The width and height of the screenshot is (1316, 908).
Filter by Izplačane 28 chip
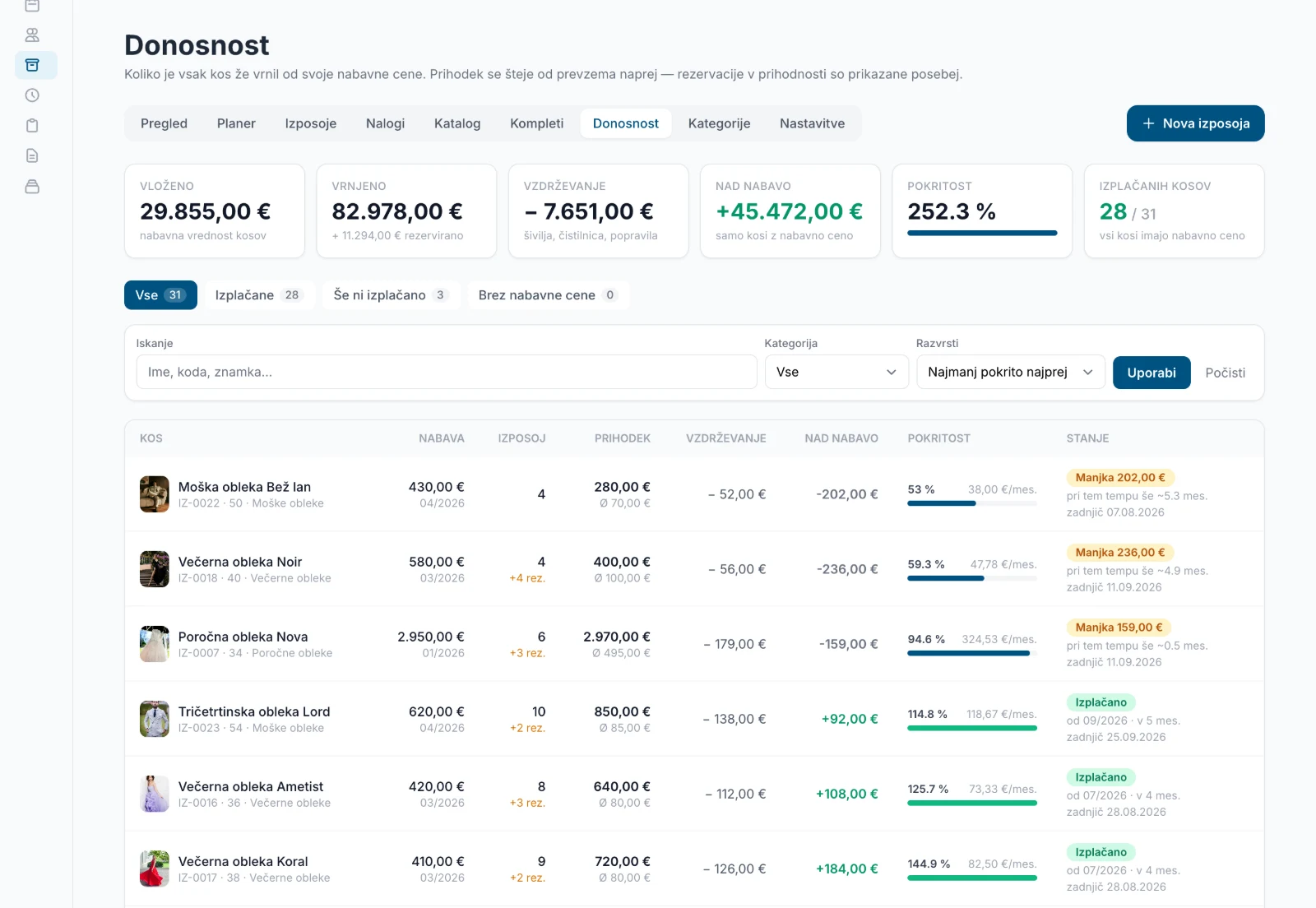[x=259, y=295]
